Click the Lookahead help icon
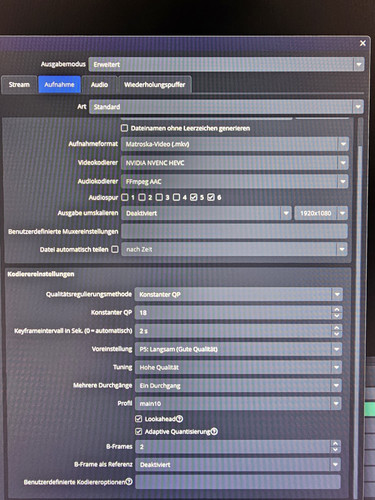375x500 pixels. coord(179,419)
